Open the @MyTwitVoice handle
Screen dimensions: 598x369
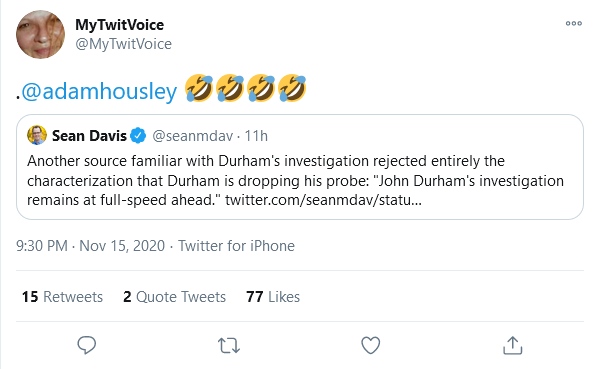point(124,44)
